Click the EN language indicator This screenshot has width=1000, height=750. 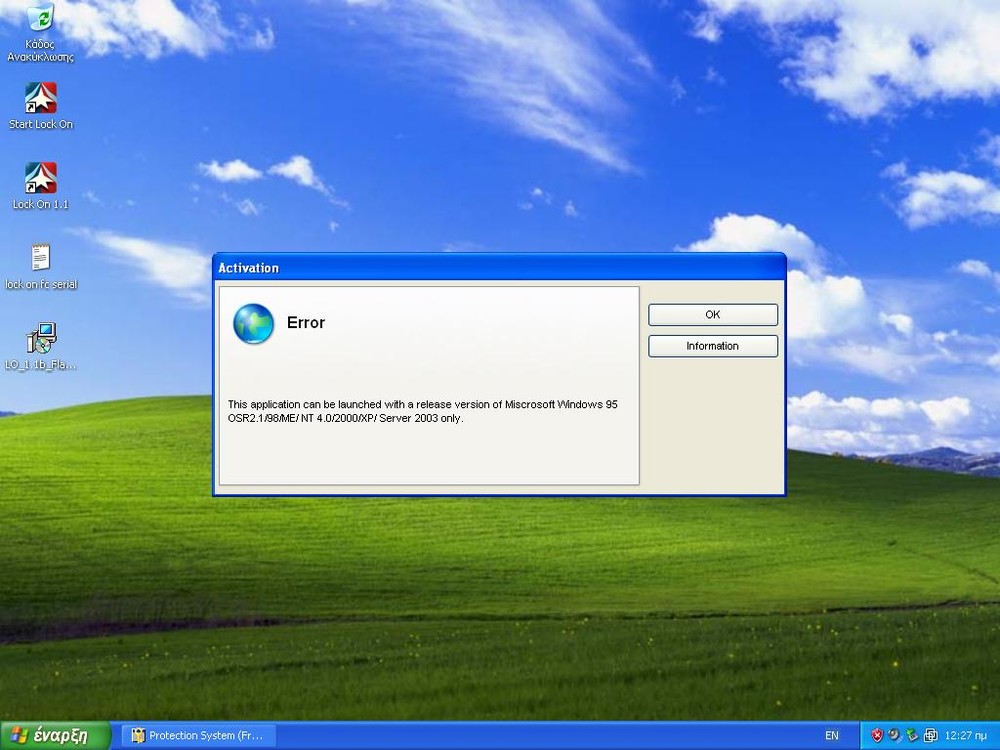pos(831,734)
